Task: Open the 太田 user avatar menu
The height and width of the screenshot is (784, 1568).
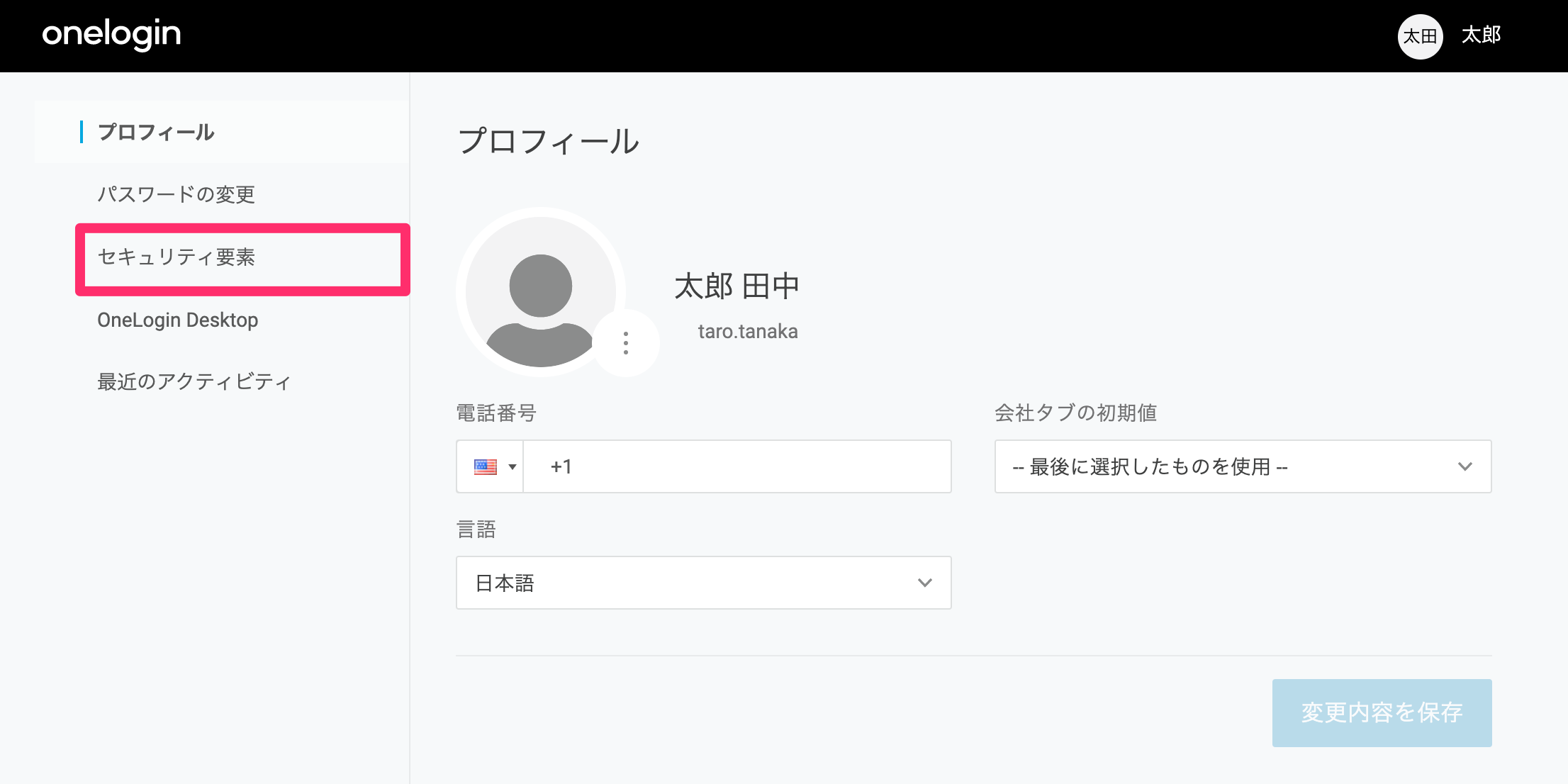Action: click(1420, 36)
